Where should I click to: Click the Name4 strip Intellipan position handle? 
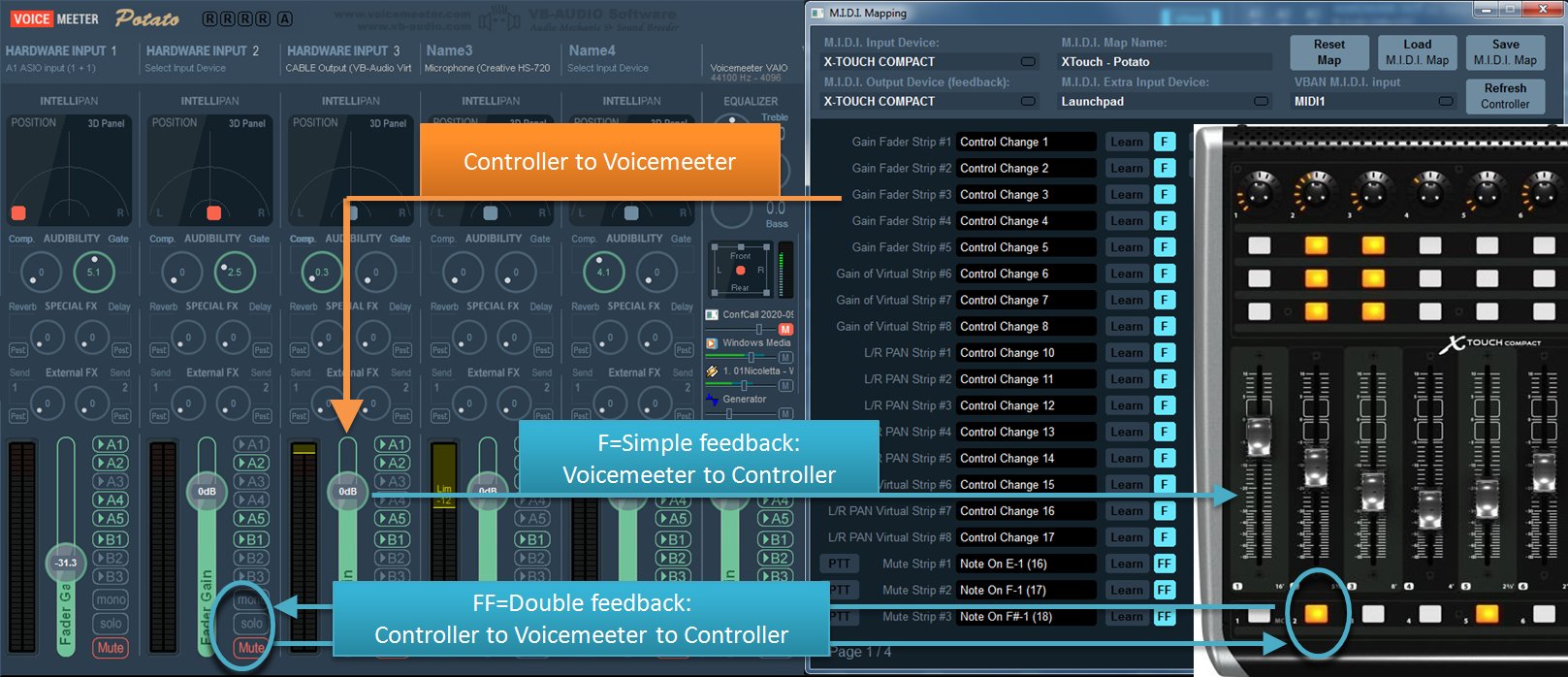(x=631, y=212)
